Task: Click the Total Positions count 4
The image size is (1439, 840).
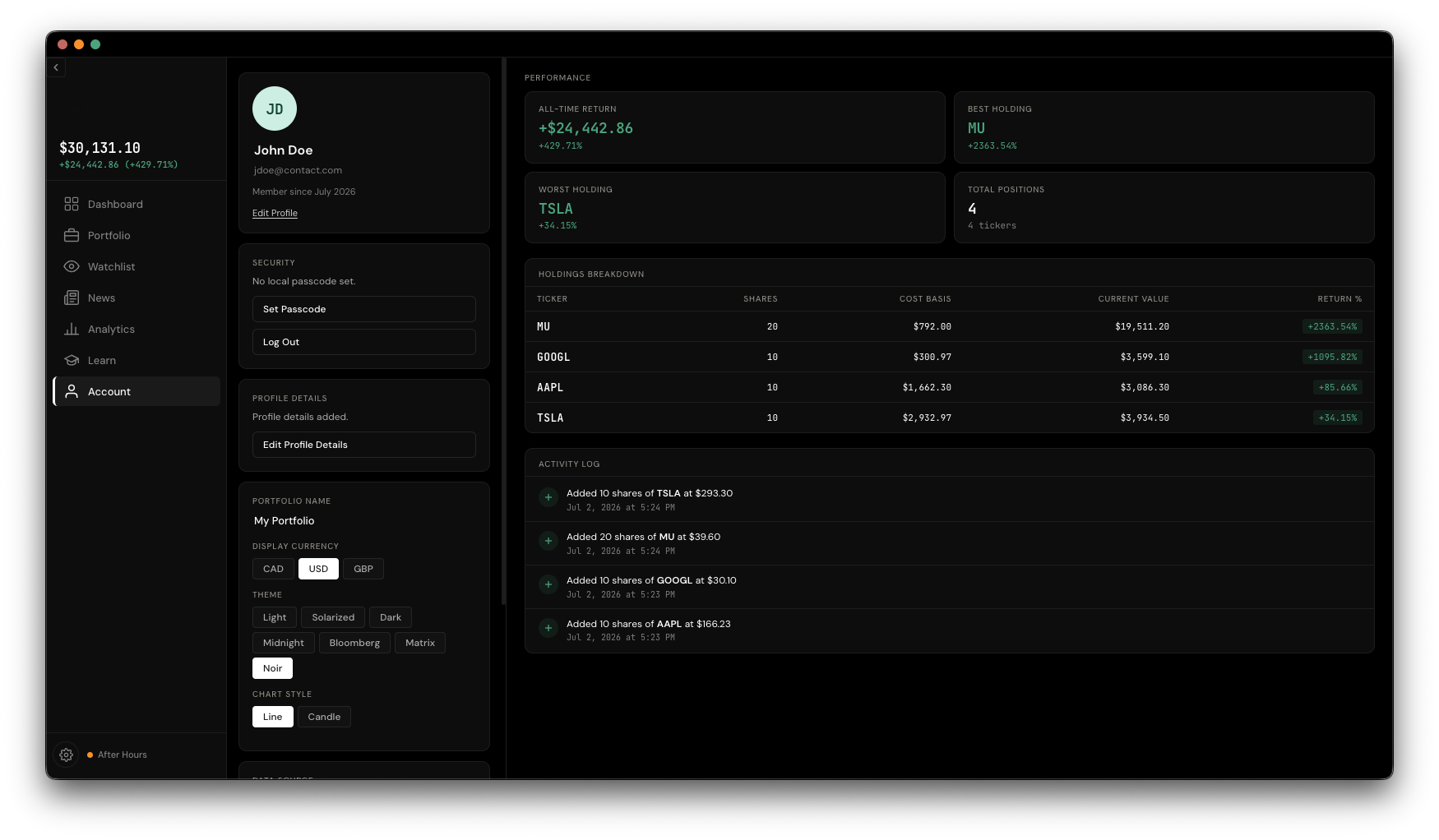Action: click(x=972, y=209)
